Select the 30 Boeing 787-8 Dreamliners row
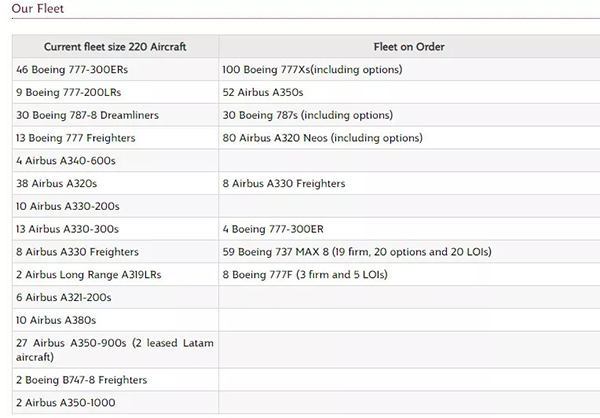The width and height of the screenshot is (600, 418). click(x=88, y=115)
